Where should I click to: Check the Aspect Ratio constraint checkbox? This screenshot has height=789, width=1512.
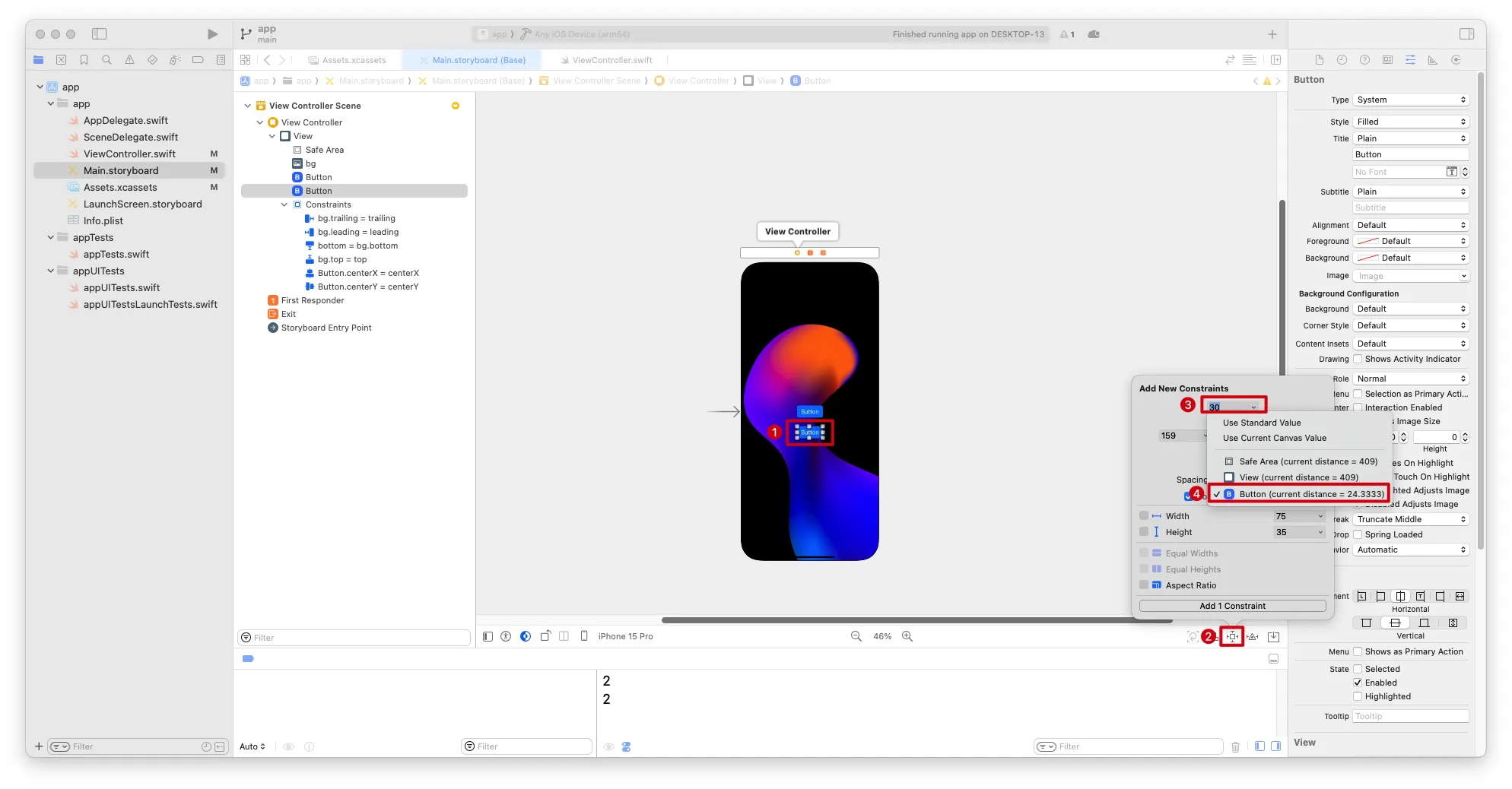(x=1144, y=585)
